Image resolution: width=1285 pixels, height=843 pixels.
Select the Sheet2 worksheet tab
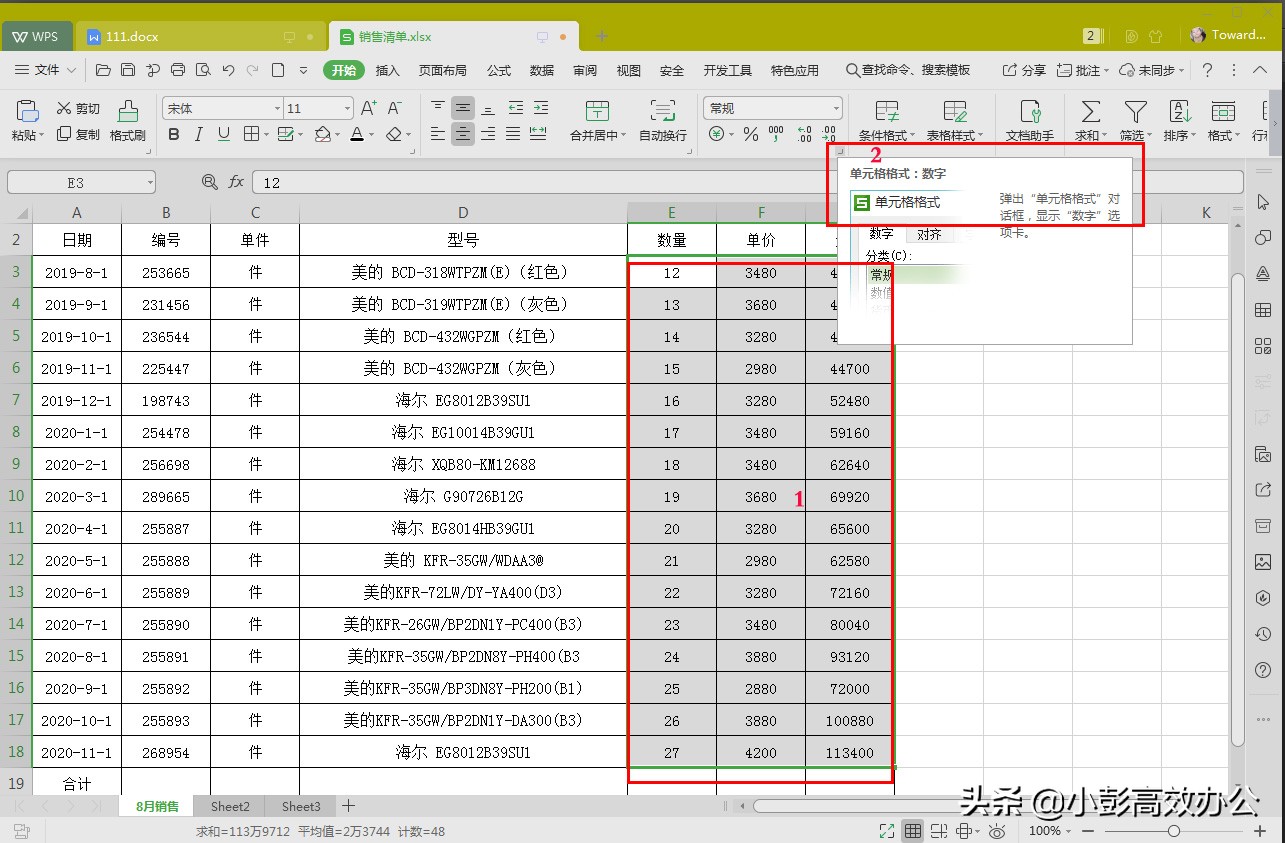[229, 806]
